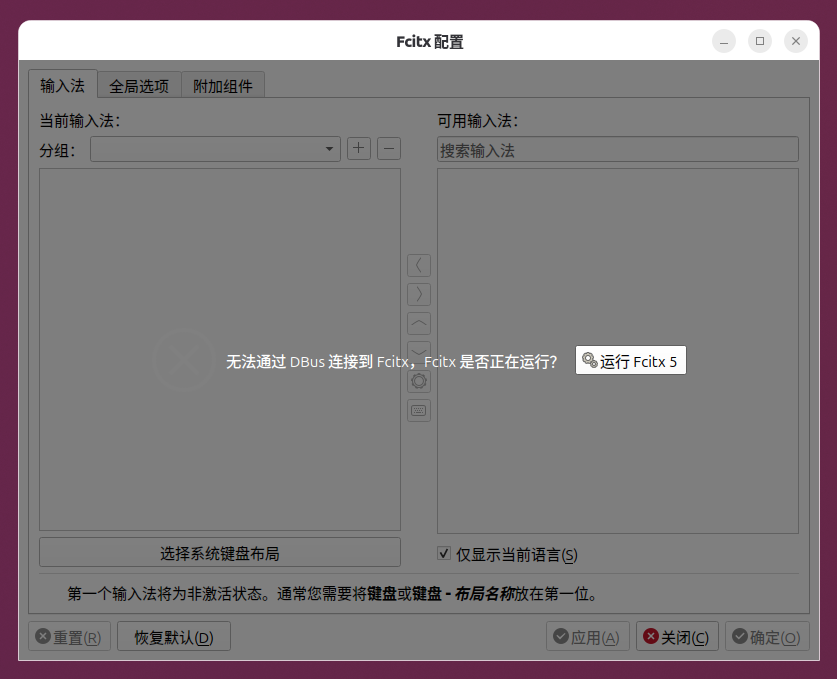The height and width of the screenshot is (679, 837).
Task: Click the 重置 button
Action: pyautogui.click(x=69, y=637)
